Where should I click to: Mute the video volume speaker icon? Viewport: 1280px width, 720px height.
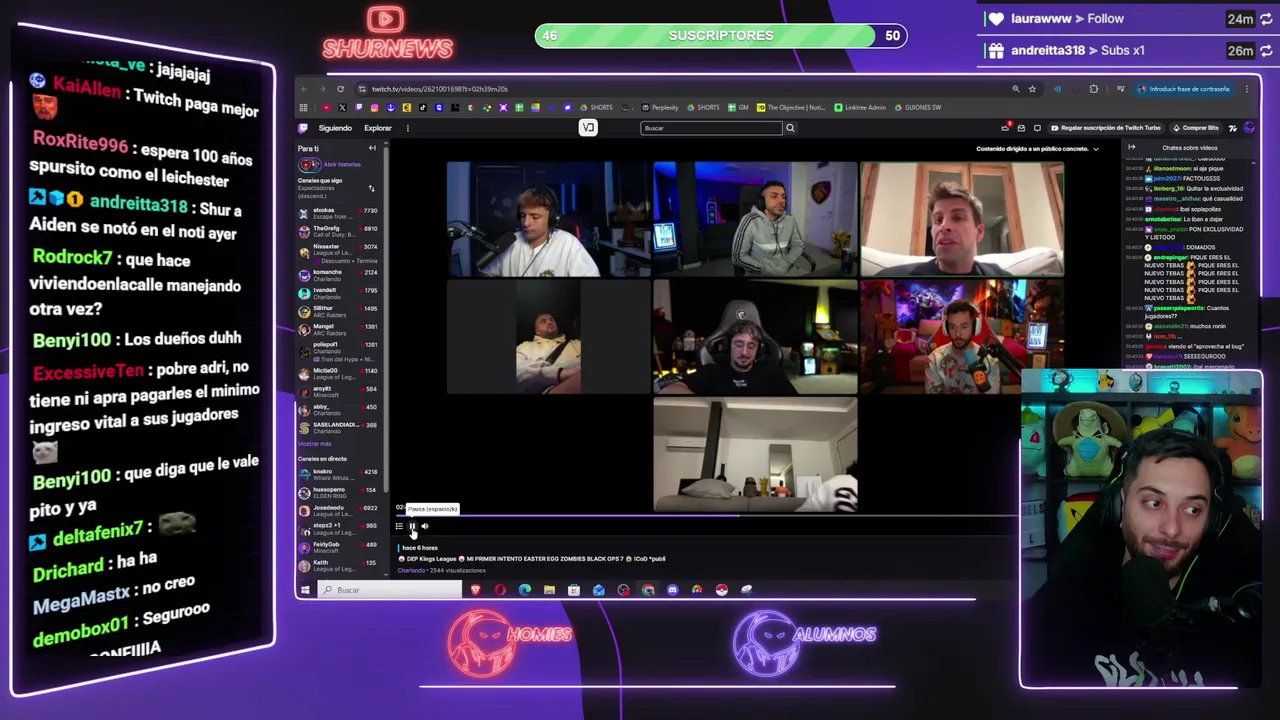point(425,526)
